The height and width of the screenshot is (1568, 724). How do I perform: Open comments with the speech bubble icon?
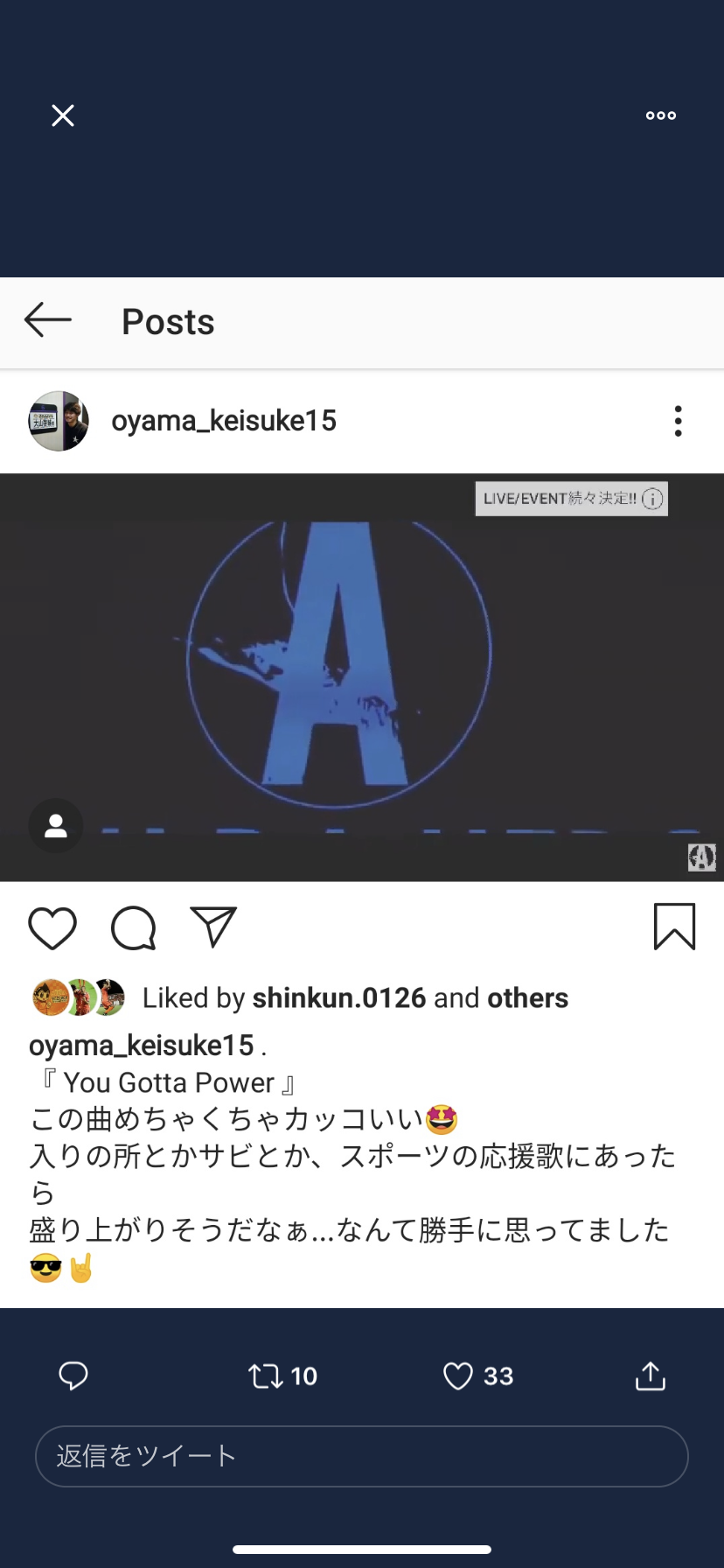tap(134, 927)
